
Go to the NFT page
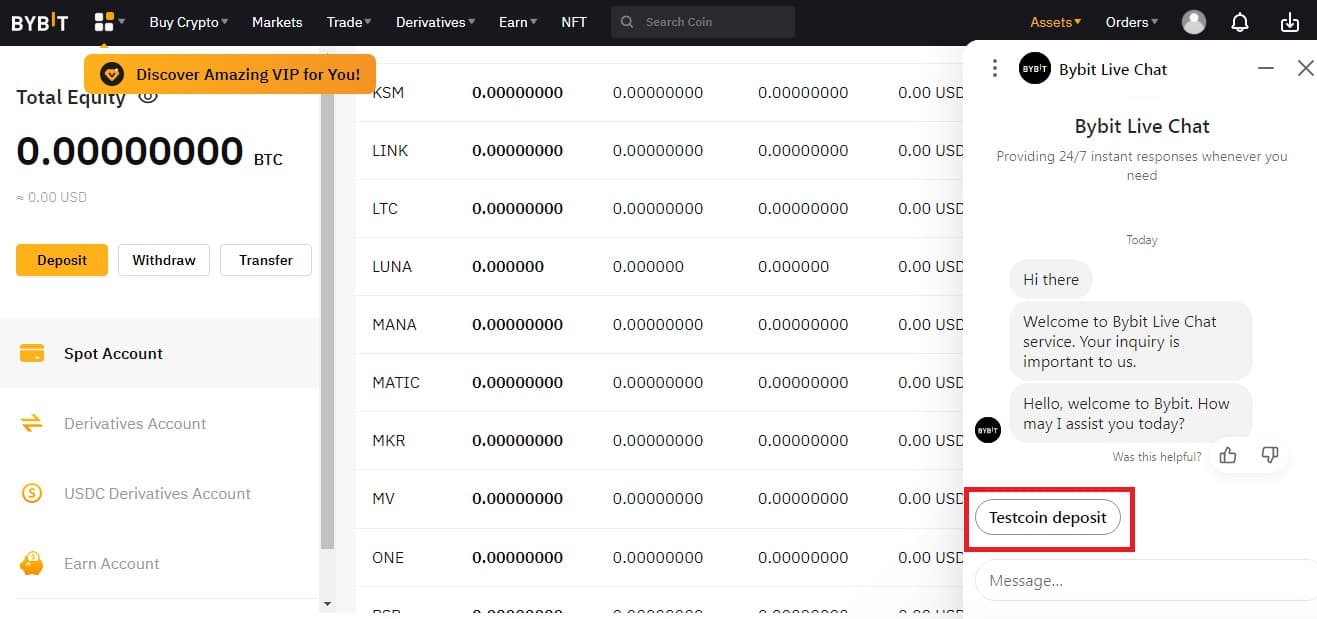[574, 22]
